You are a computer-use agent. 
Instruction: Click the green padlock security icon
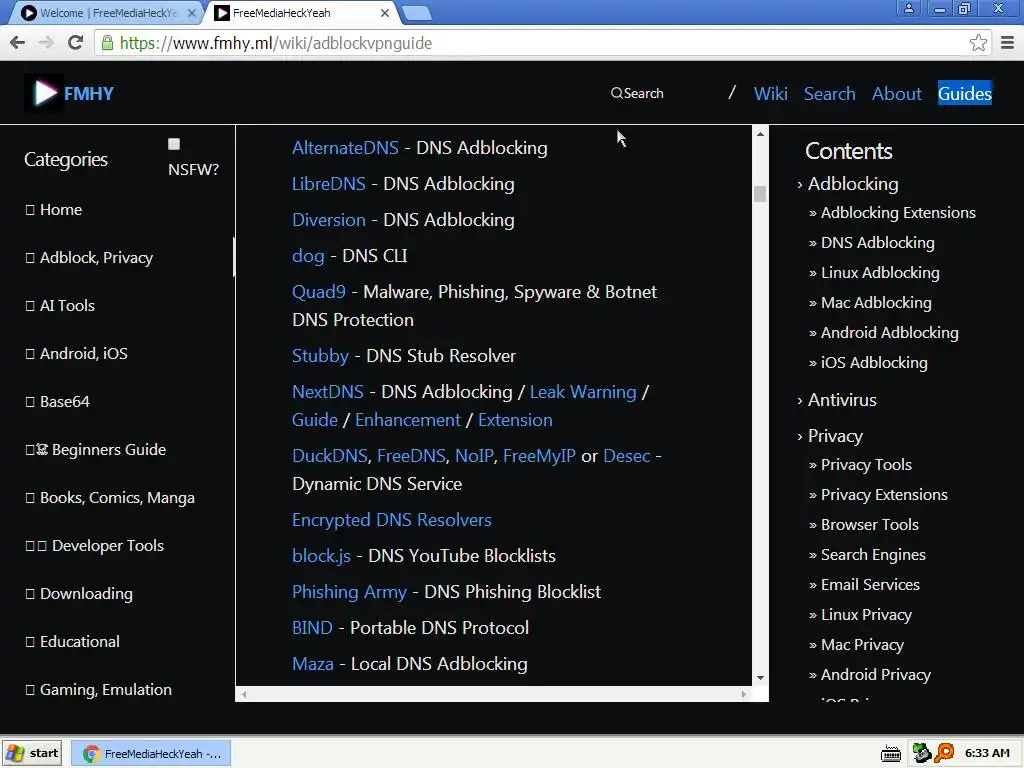click(x=108, y=43)
